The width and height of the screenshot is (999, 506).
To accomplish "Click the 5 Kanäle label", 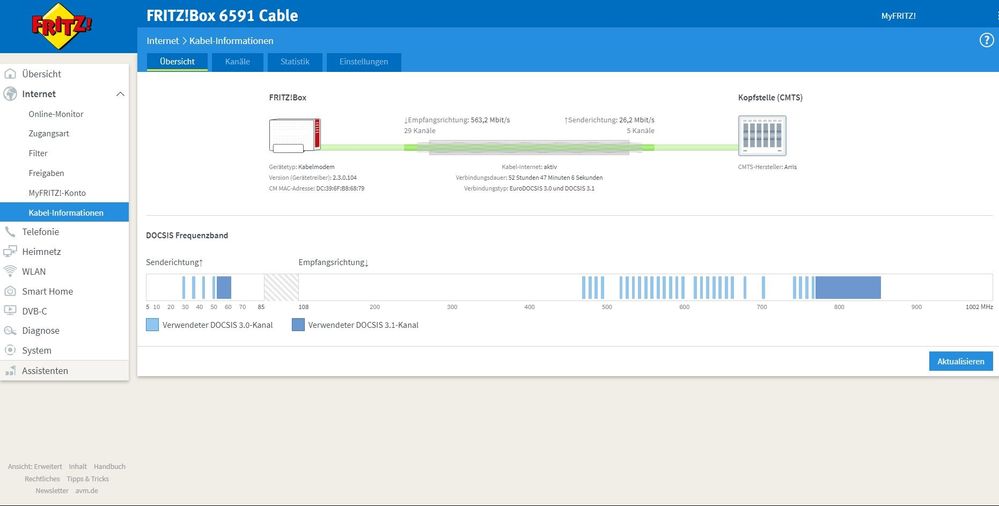I will point(640,131).
